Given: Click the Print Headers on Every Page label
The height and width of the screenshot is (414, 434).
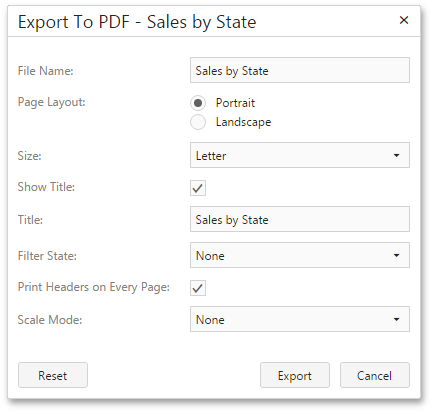Looking at the screenshot, I should point(94,287).
